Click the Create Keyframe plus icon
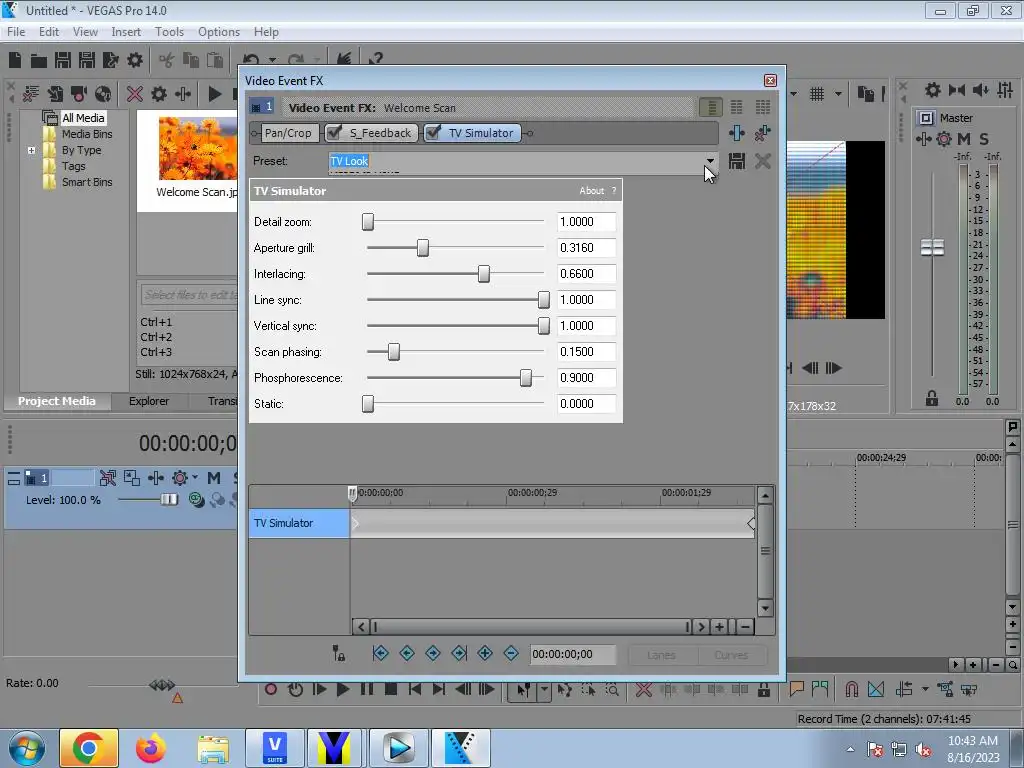The height and width of the screenshot is (768, 1024). tap(485, 653)
